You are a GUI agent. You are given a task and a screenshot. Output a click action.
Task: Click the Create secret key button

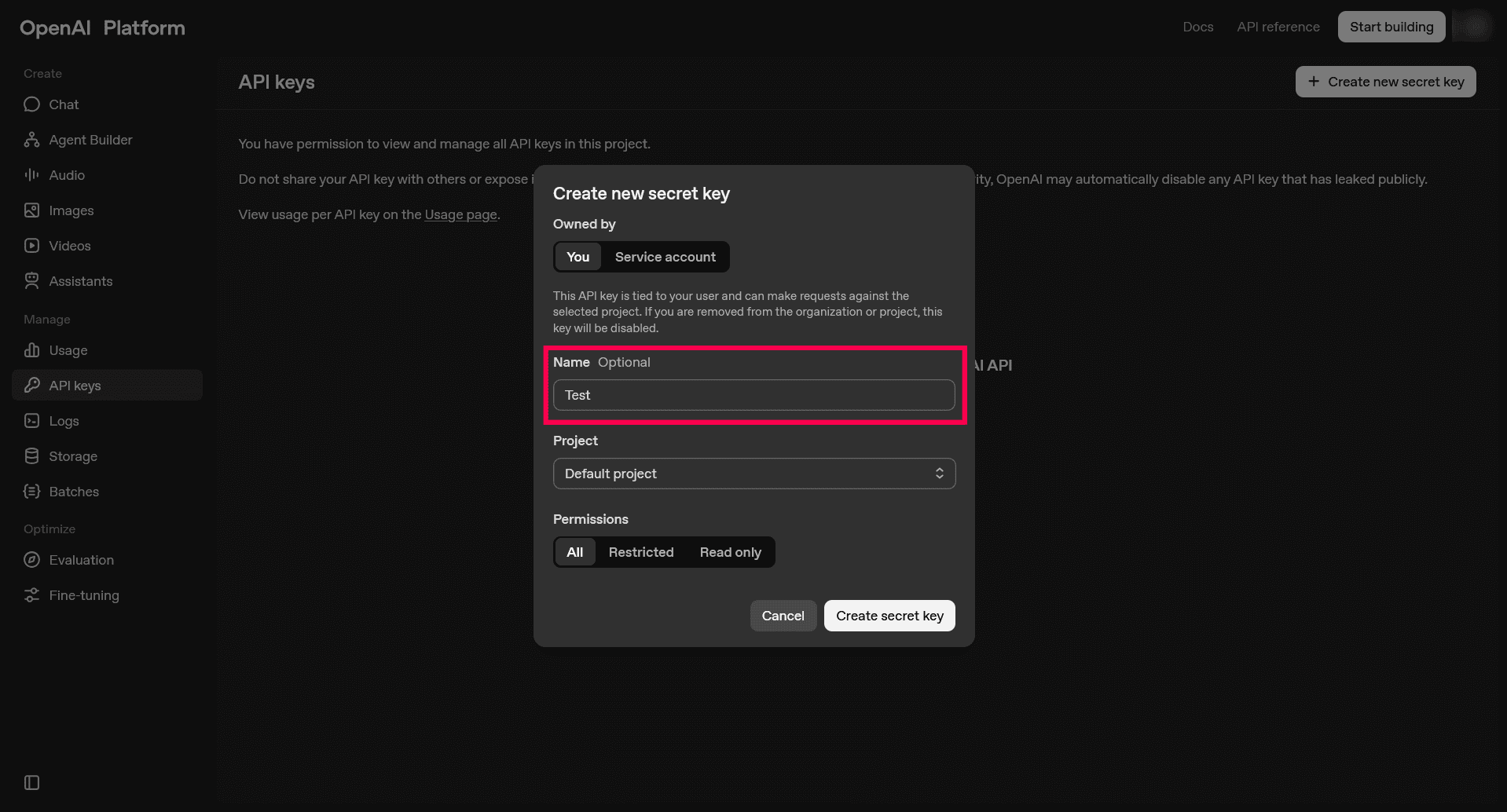[x=889, y=615]
